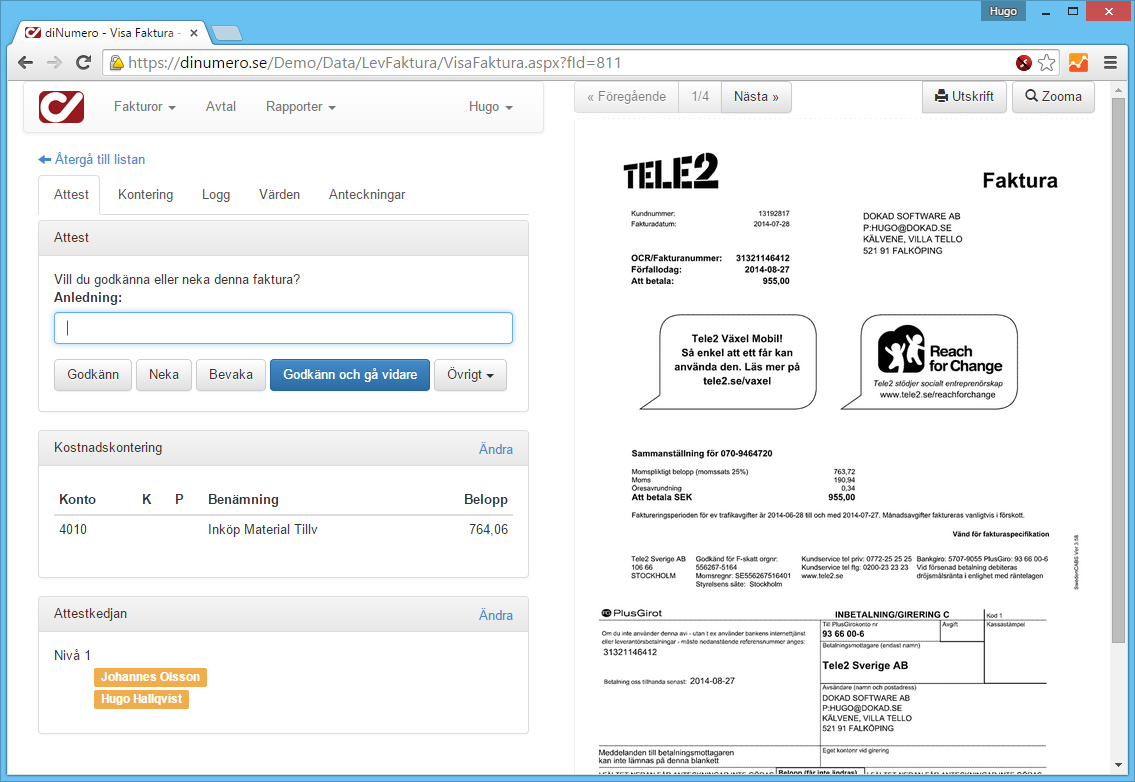The image size is (1135, 782).
Task: Click the Tele2 logo on the invoice
Action: (x=671, y=171)
